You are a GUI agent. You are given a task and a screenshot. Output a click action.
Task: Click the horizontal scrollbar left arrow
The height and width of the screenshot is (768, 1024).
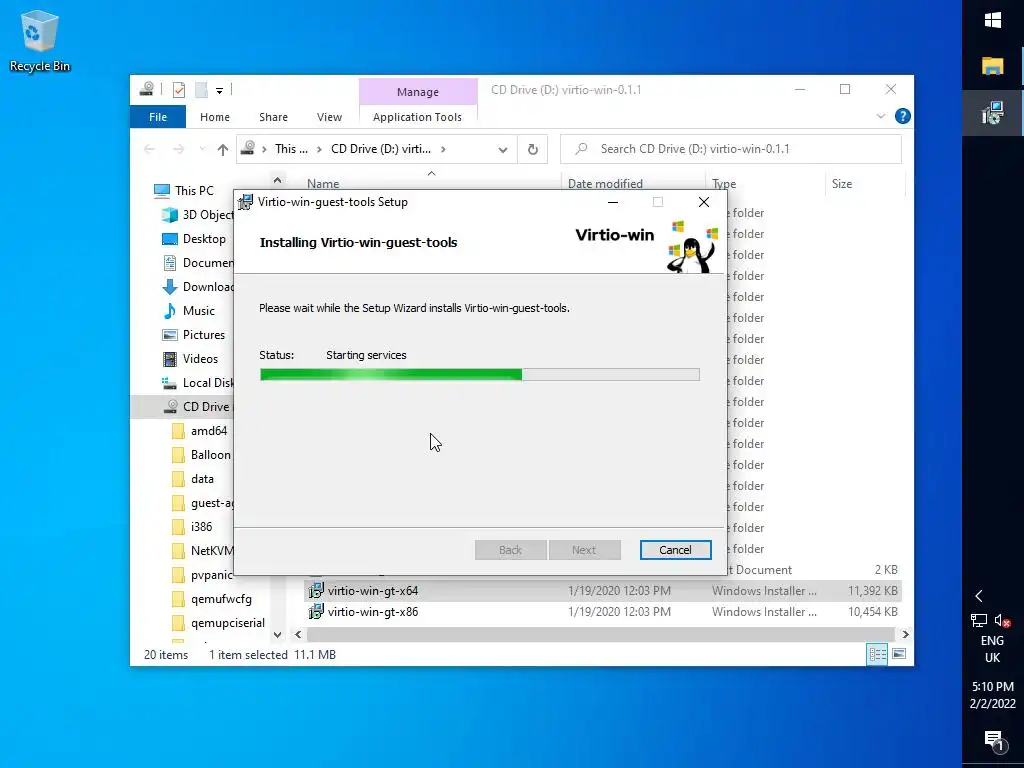298,634
